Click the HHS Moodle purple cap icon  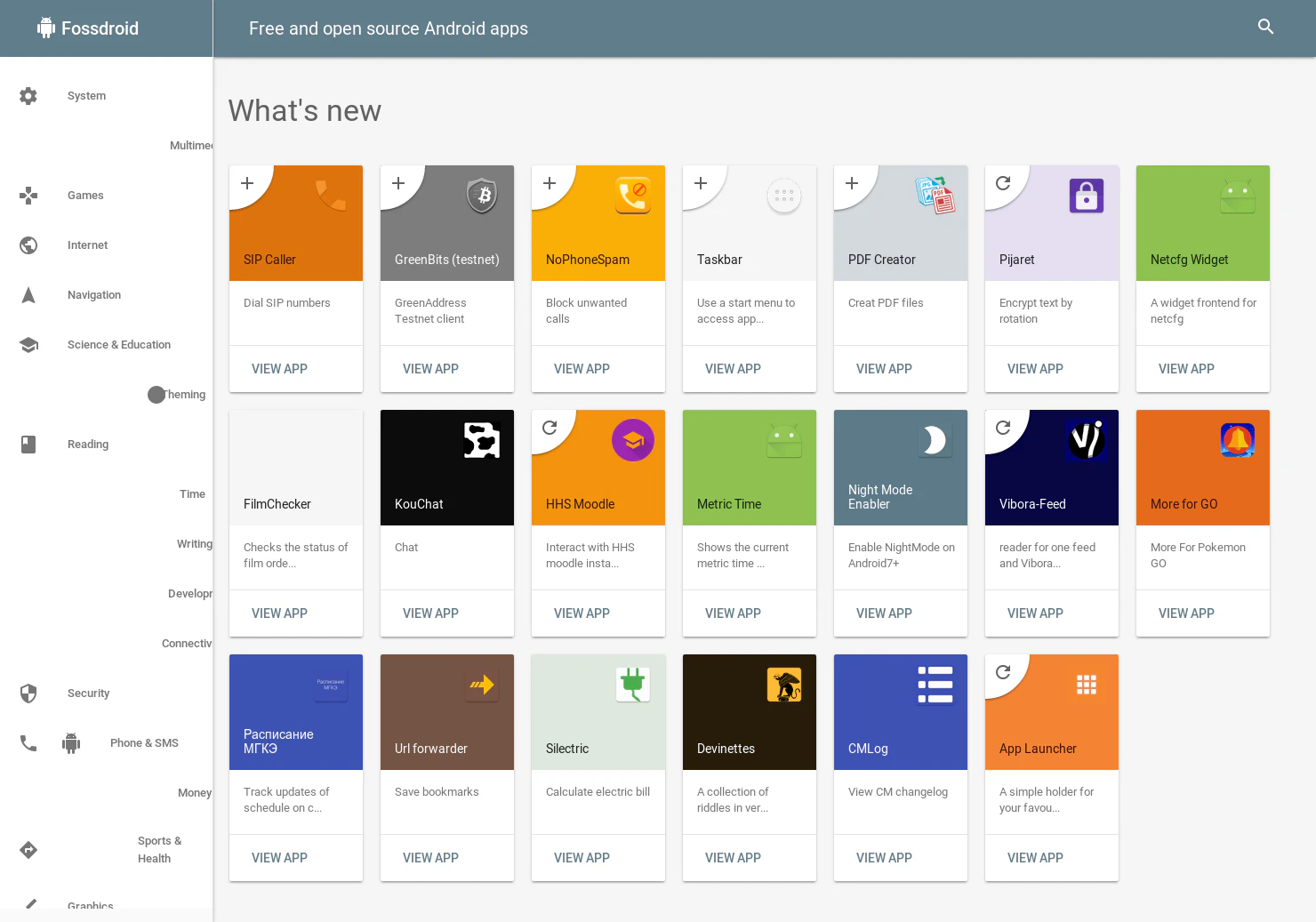point(633,440)
